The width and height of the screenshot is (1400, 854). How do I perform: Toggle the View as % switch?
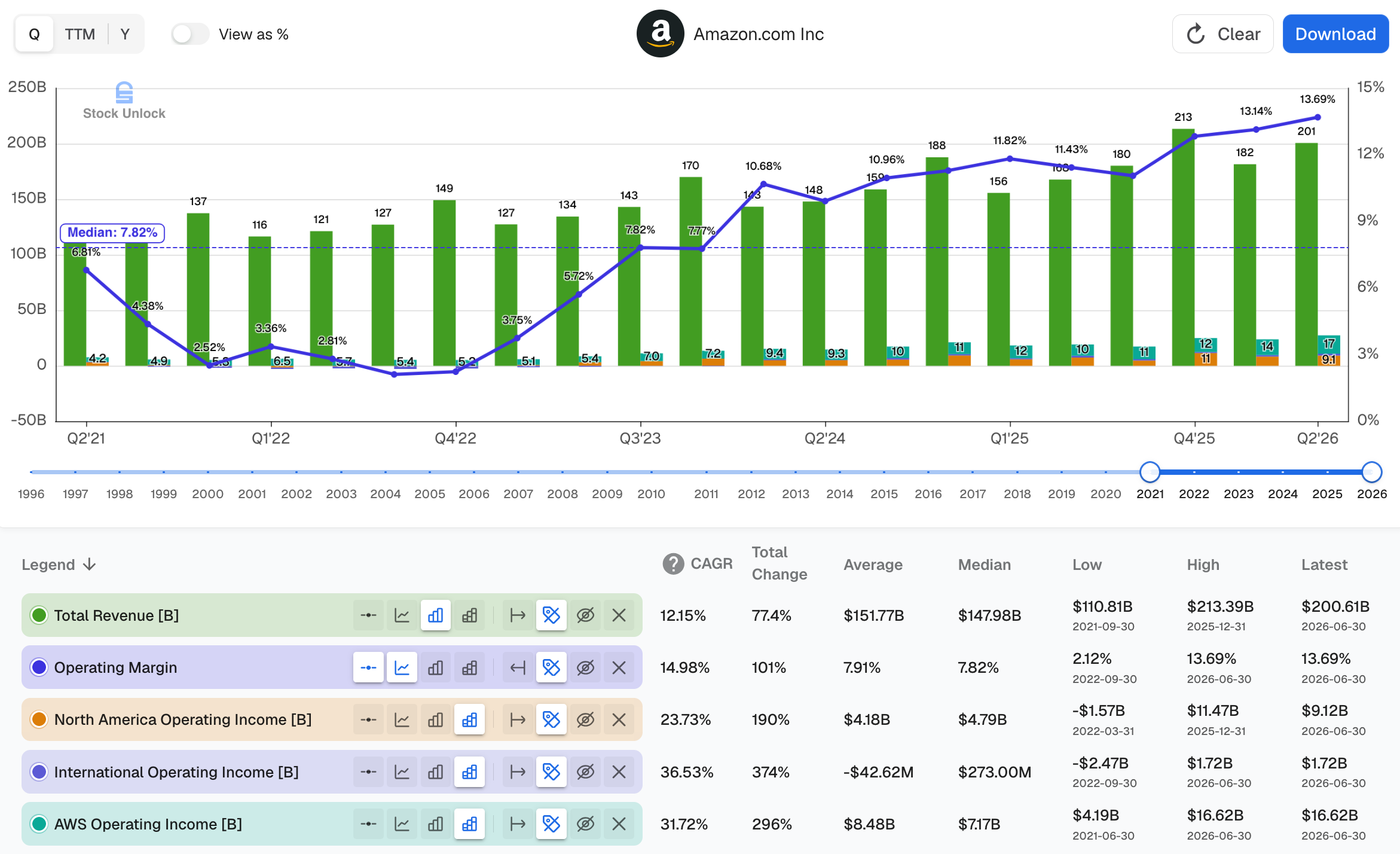click(190, 34)
